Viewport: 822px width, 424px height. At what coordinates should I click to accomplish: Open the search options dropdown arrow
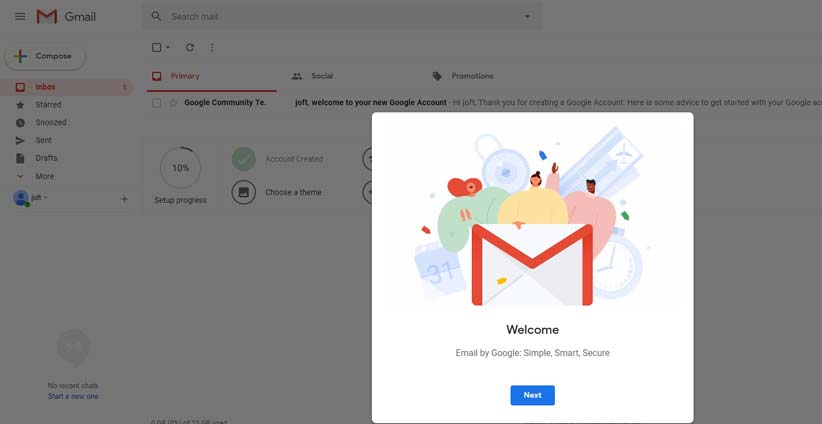[x=527, y=17]
